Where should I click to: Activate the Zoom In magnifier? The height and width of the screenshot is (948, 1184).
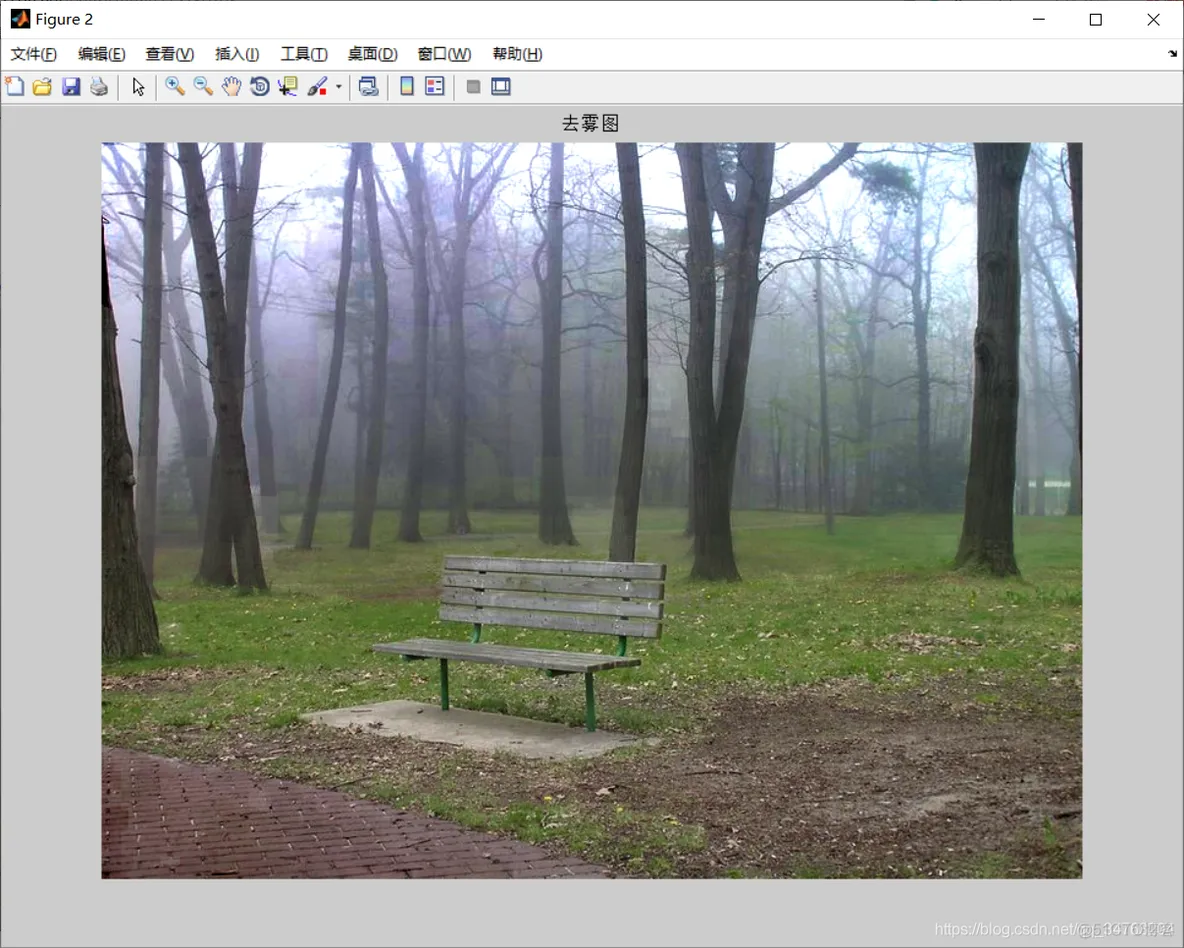pos(175,86)
